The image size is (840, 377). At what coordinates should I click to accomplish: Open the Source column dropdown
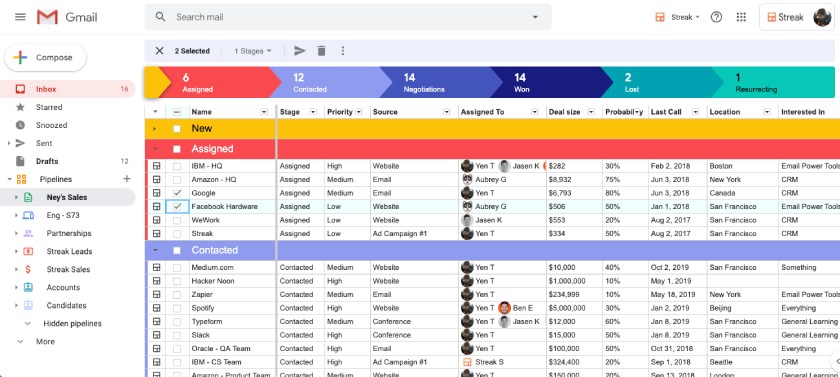click(x=447, y=112)
